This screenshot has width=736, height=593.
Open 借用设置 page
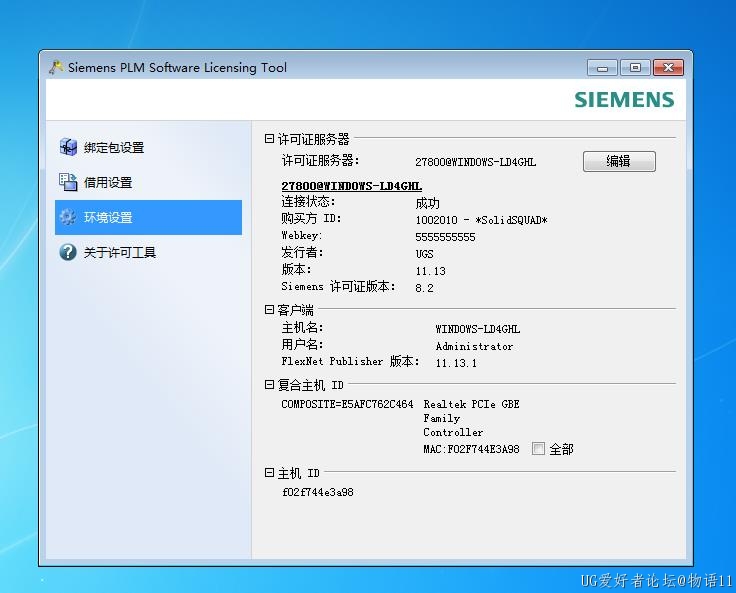[148, 182]
